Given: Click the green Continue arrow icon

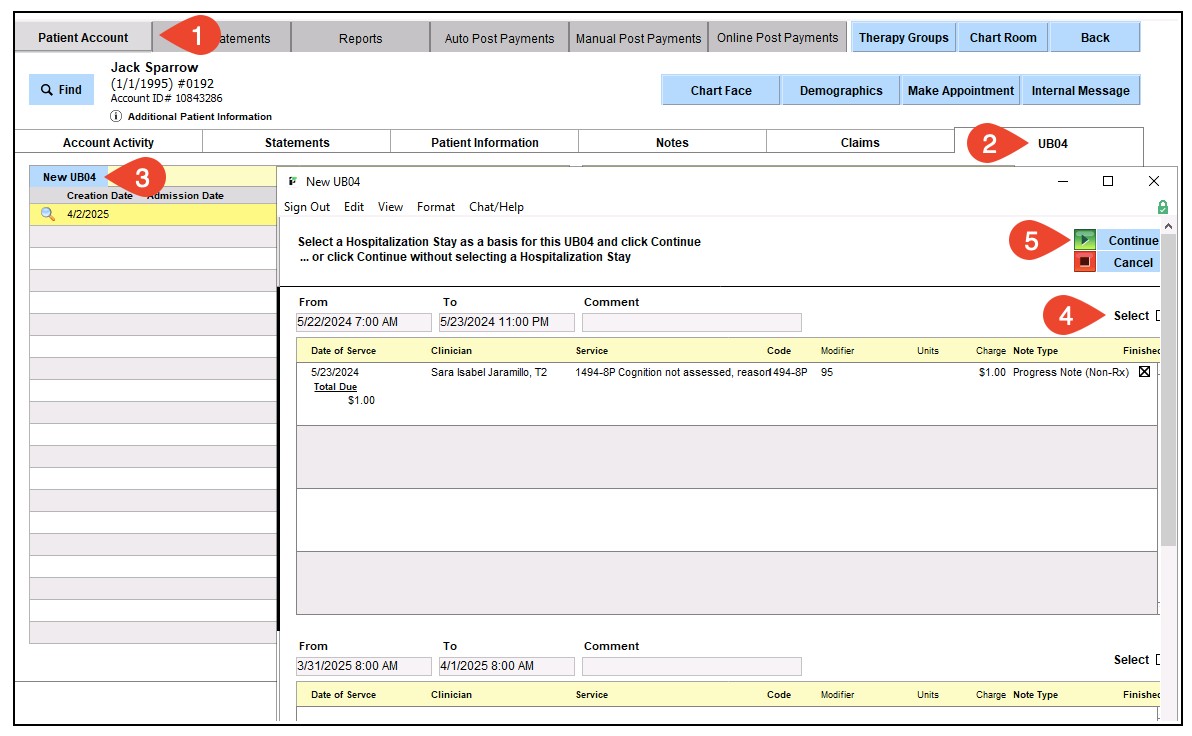Looking at the screenshot, I should pos(1085,240).
